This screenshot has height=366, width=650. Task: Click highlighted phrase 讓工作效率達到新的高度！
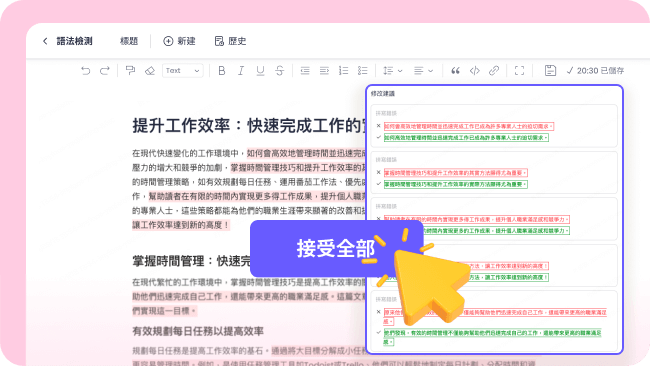[181, 225]
